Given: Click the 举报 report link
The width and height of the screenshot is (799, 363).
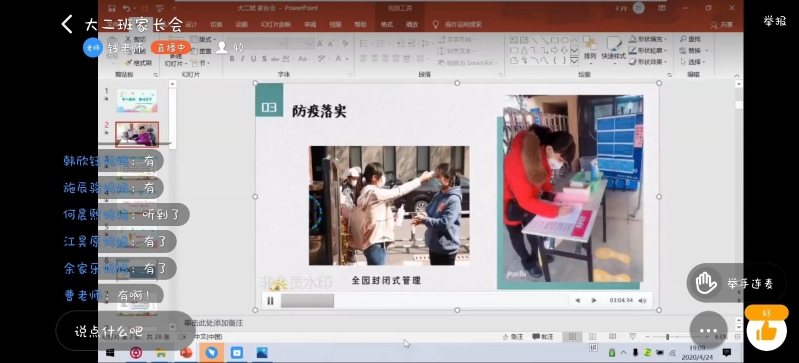Looking at the screenshot, I should click(x=775, y=21).
